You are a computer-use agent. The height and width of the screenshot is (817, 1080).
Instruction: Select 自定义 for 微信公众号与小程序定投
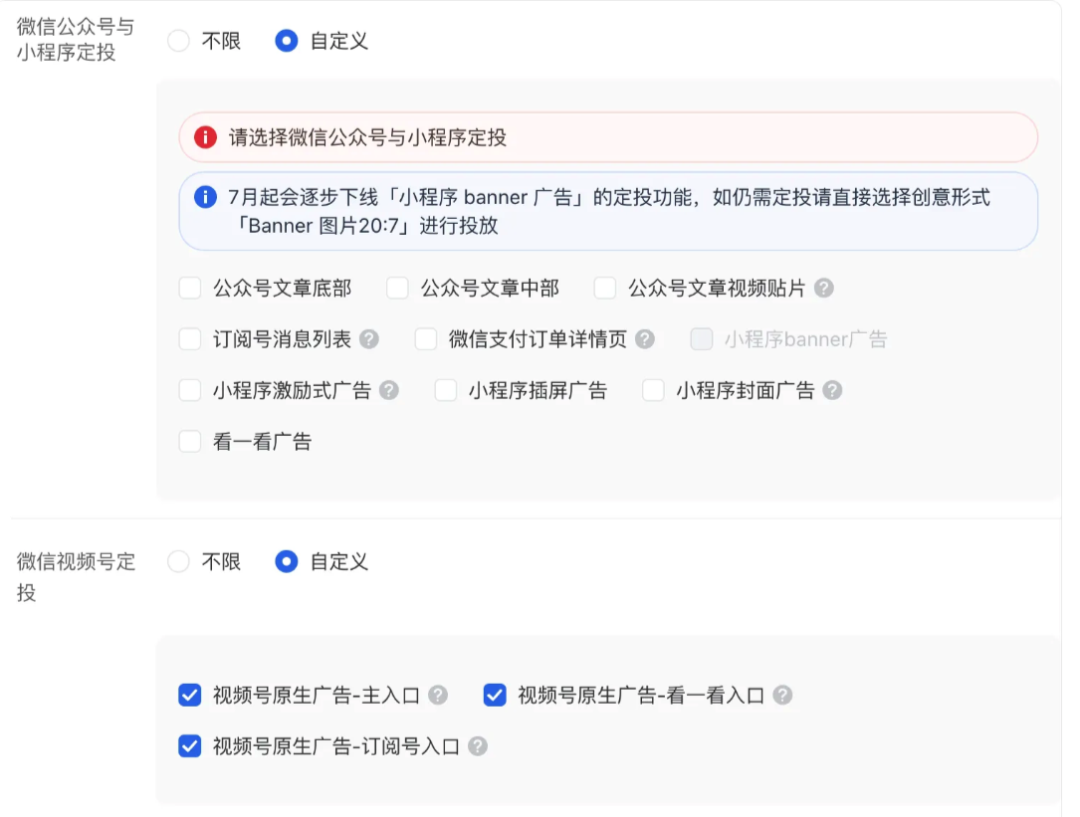287,41
